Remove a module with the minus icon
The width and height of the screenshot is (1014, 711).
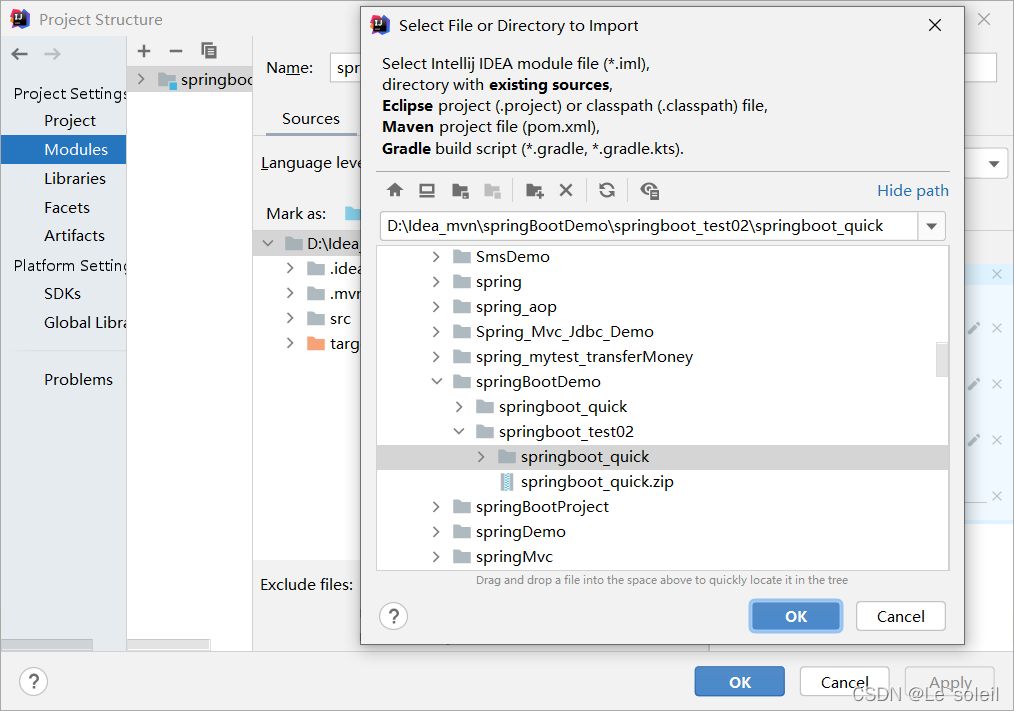coord(175,50)
